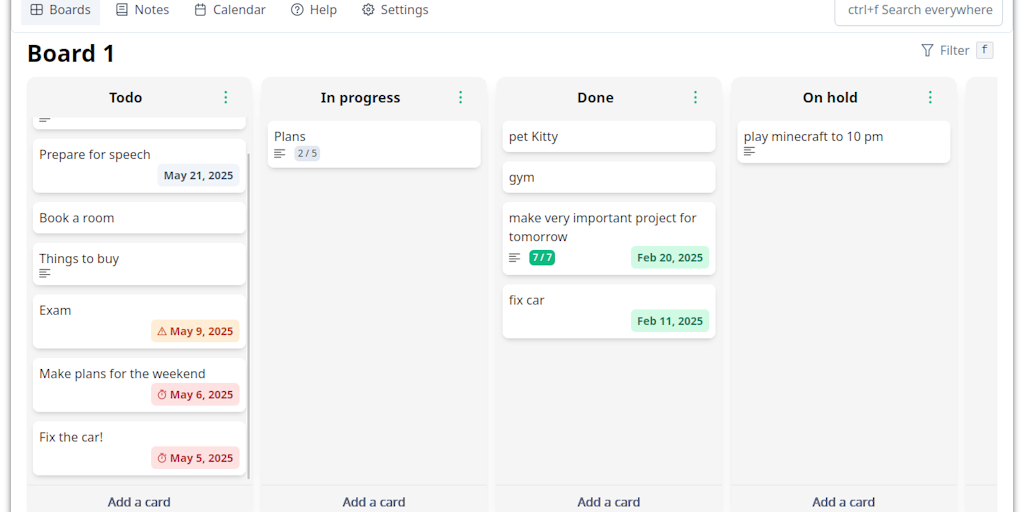
Task: Open the In progress column options menu
Action: pos(461,97)
